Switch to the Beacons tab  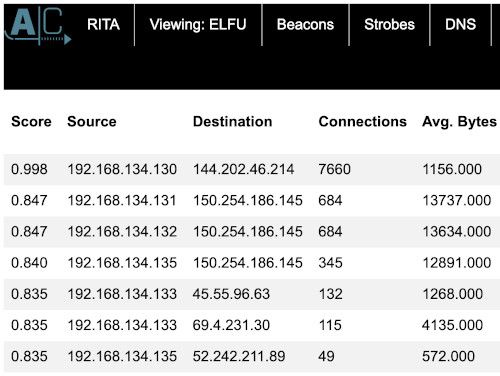[x=305, y=24]
